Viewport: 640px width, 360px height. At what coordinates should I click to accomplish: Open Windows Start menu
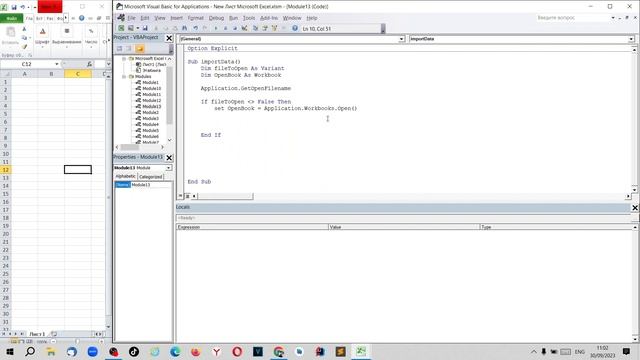click(10, 351)
